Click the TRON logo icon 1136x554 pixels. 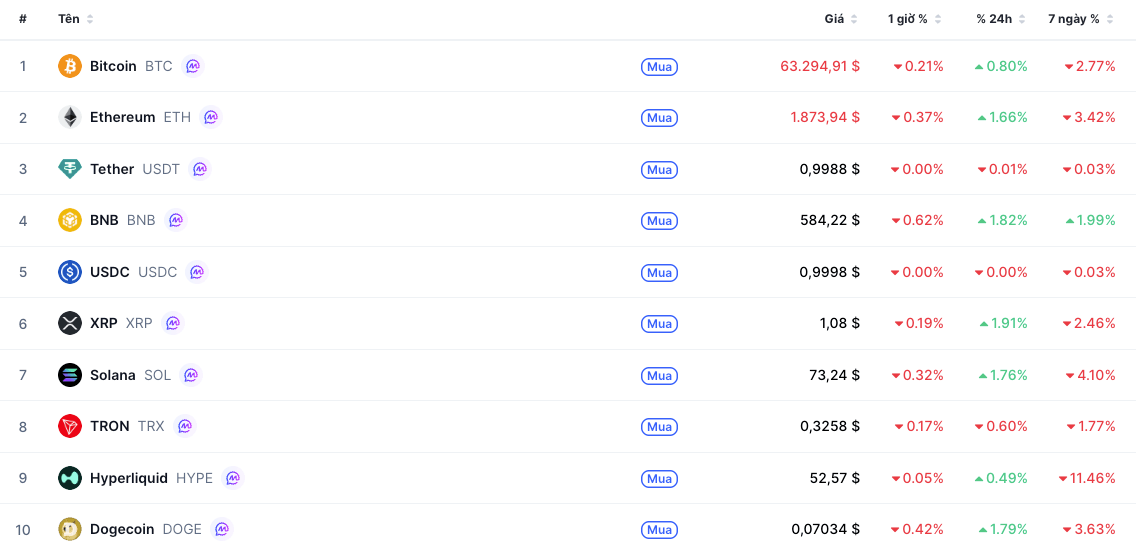tap(70, 426)
